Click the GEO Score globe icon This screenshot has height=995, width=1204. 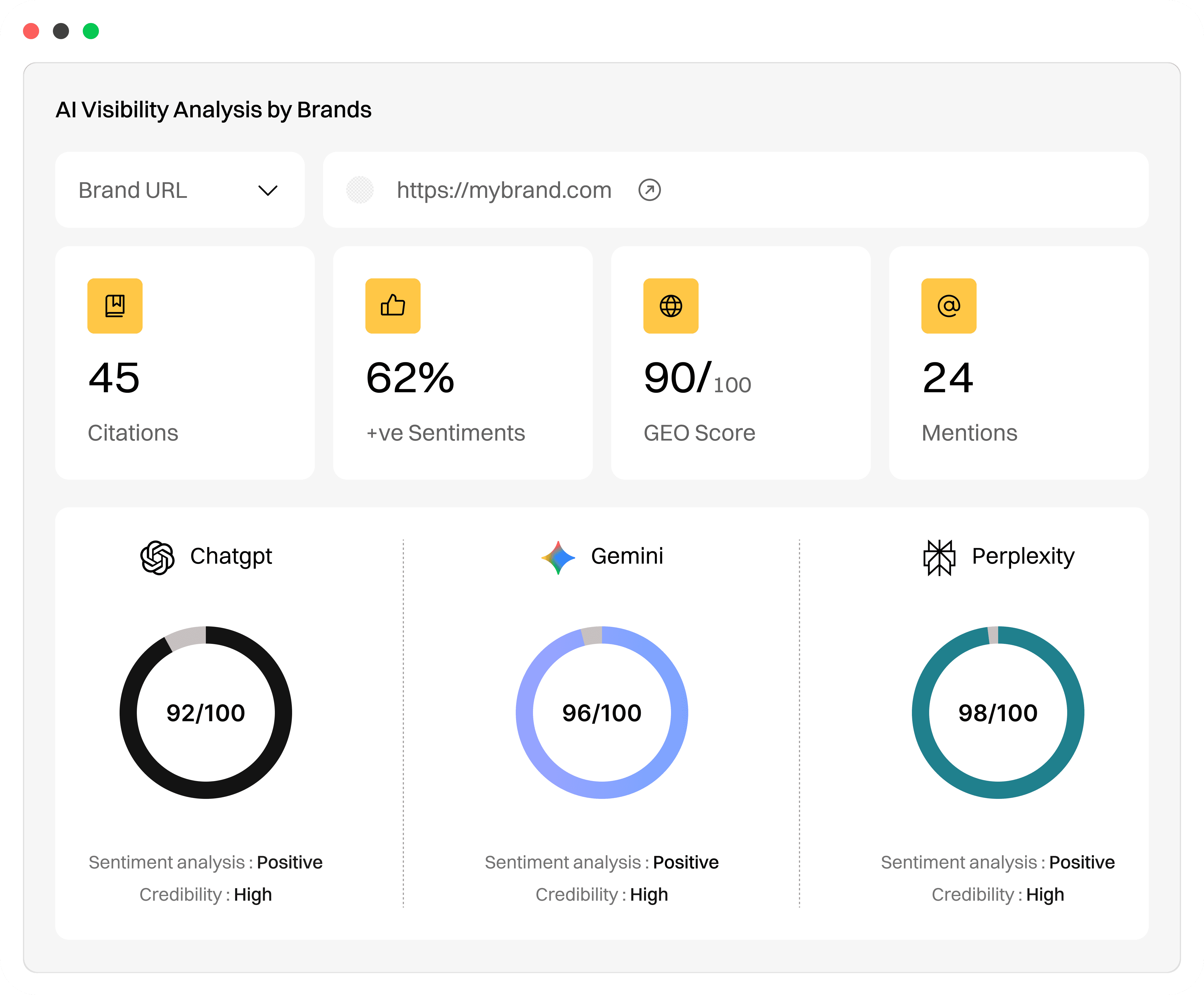[670, 305]
